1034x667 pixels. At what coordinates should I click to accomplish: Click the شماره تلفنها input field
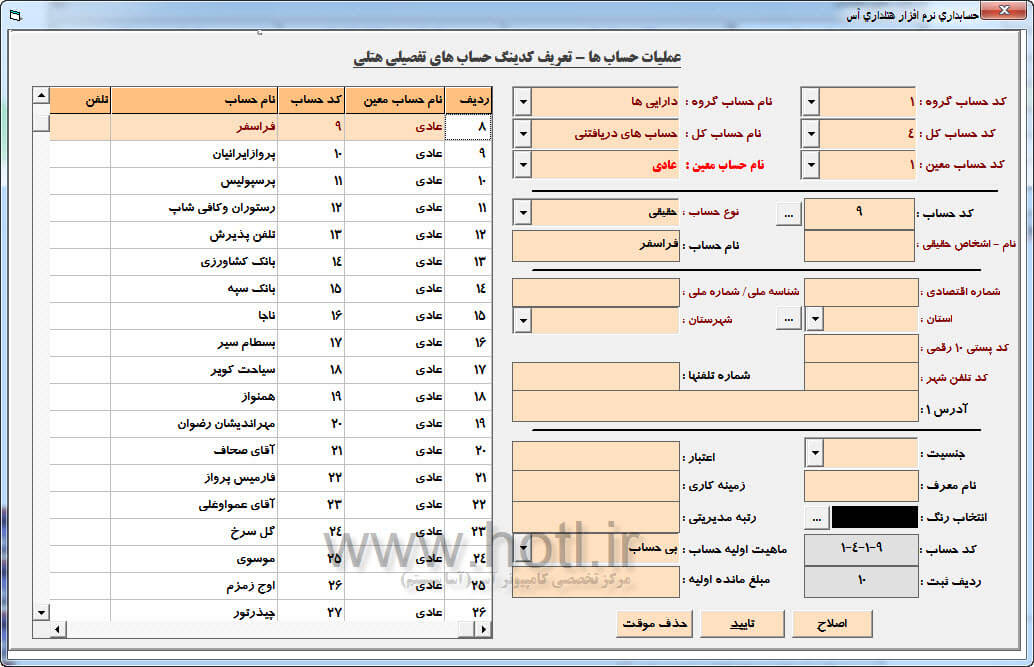[595, 376]
